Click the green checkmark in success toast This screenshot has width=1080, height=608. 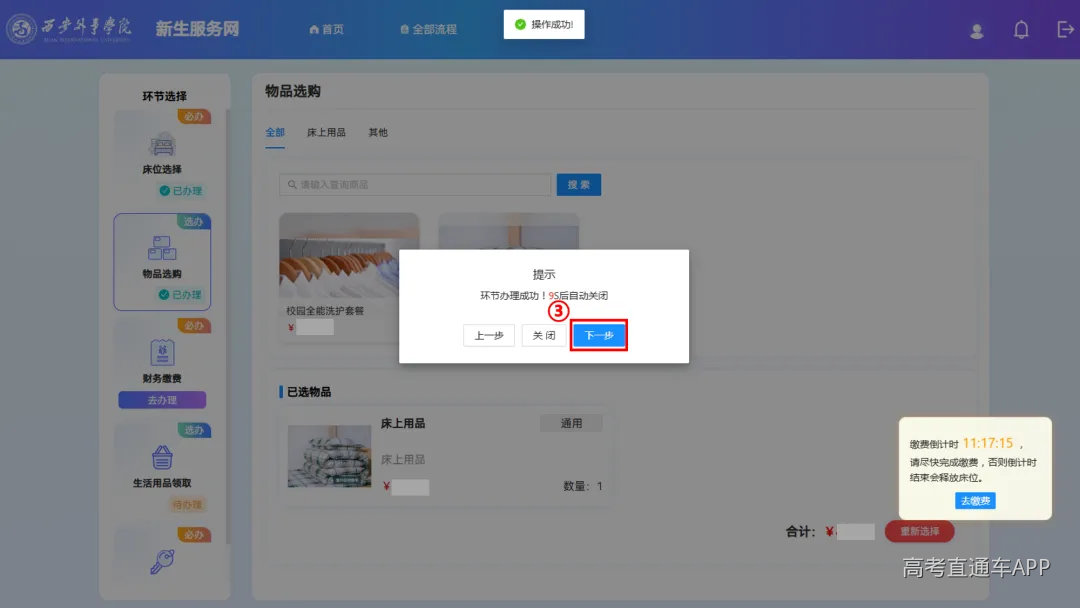click(x=521, y=24)
